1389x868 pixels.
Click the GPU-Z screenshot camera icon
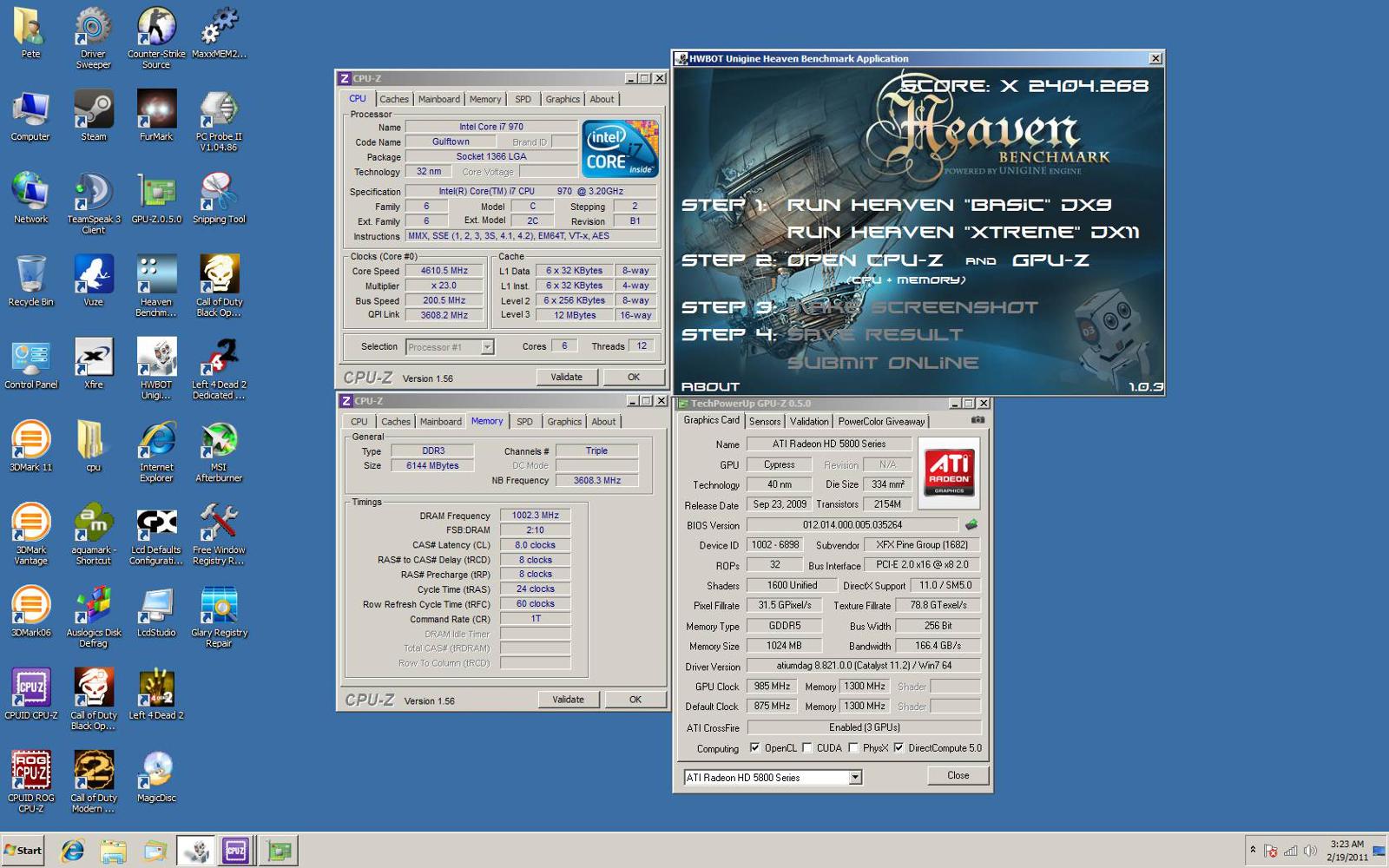[x=978, y=420]
